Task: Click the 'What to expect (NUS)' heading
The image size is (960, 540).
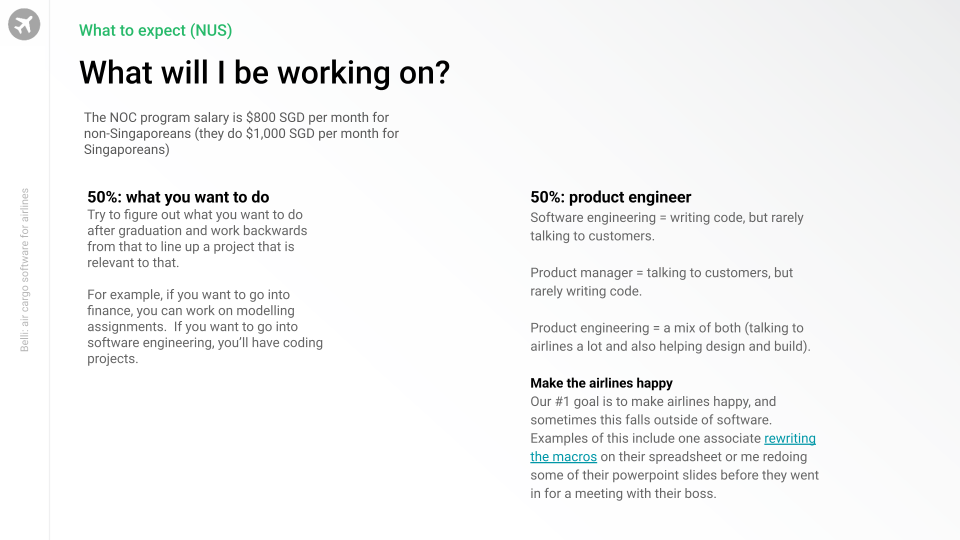Action: click(156, 30)
